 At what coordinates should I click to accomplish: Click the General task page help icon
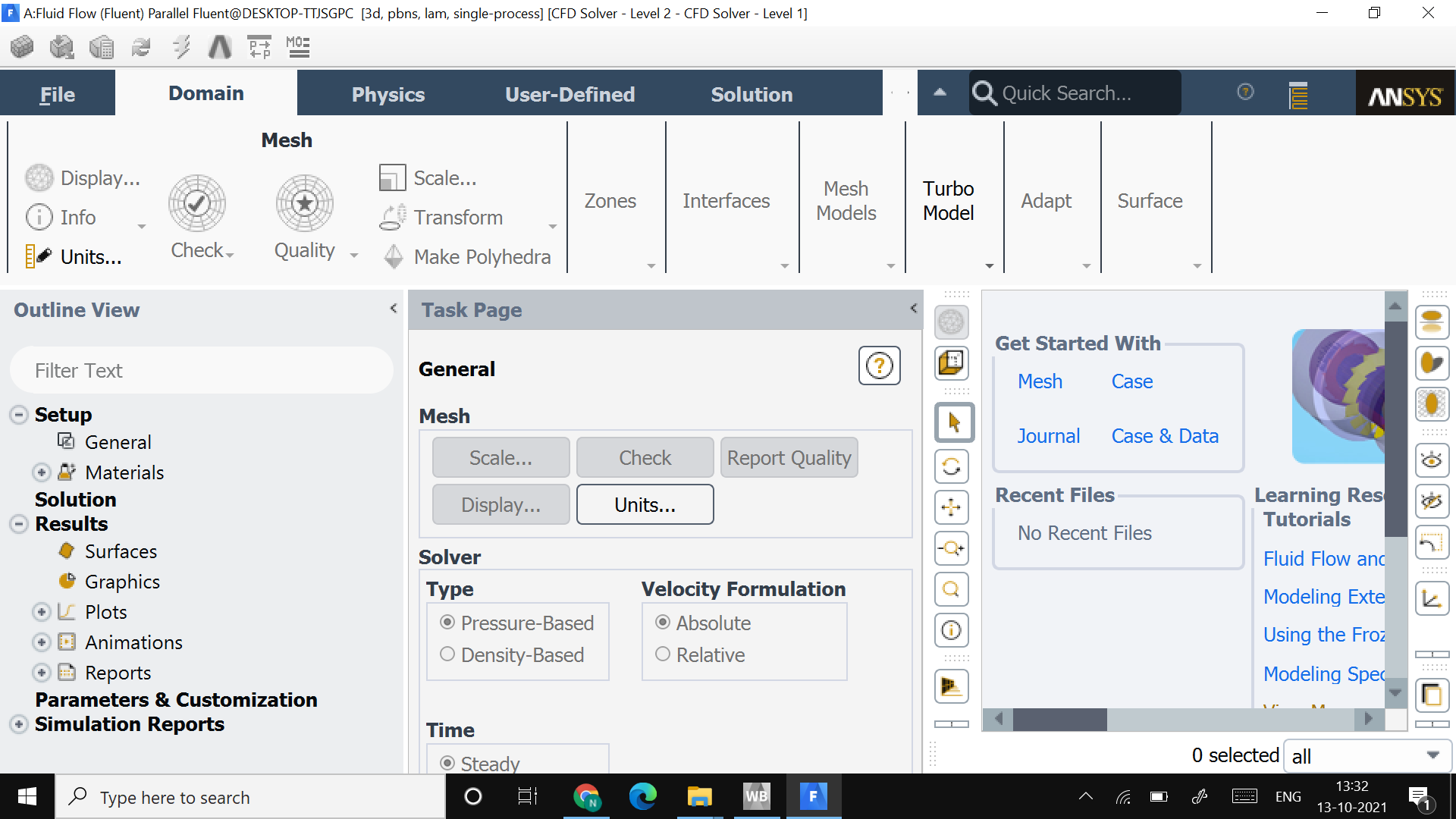coord(880,366)
